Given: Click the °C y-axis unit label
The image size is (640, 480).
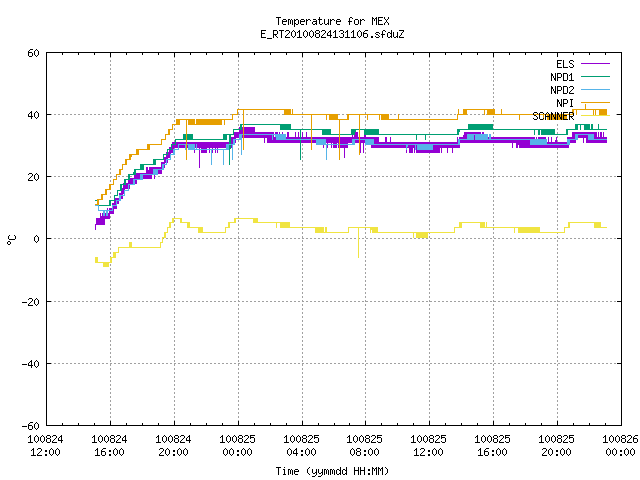Looking at the screenshot, I should point(11,240).
